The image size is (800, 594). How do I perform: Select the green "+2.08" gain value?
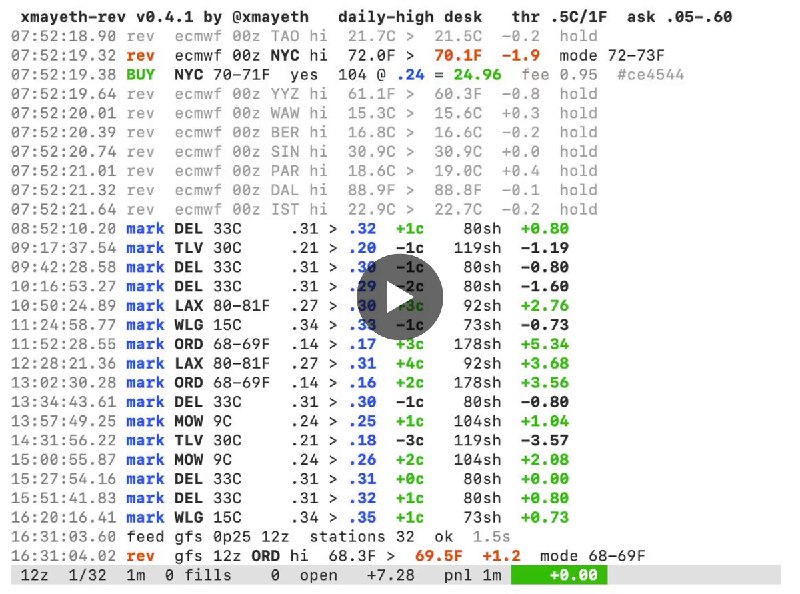tap(545, 460)
